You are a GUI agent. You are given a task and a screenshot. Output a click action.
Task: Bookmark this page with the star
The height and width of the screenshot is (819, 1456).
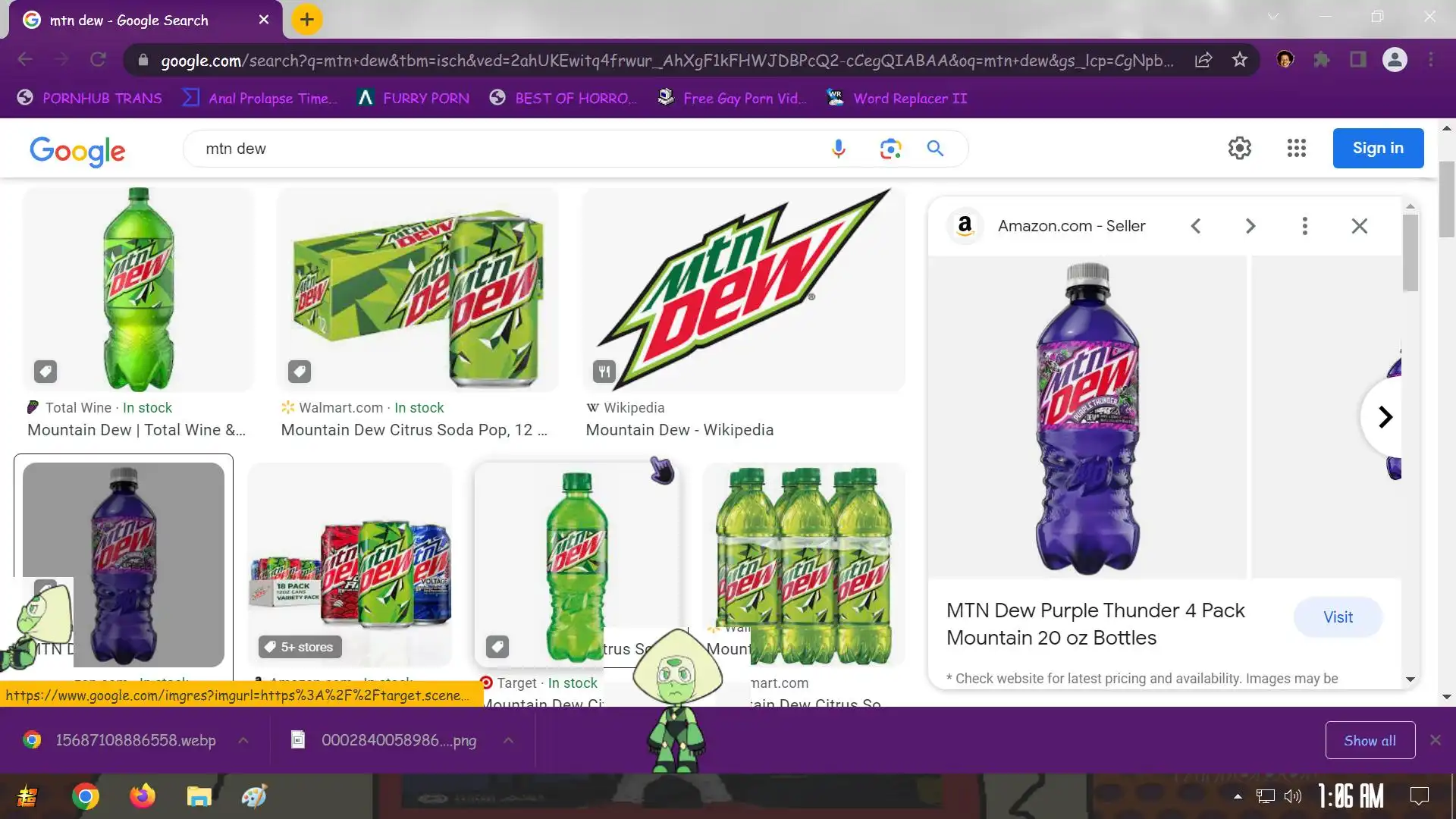[x=1239, y=60]
